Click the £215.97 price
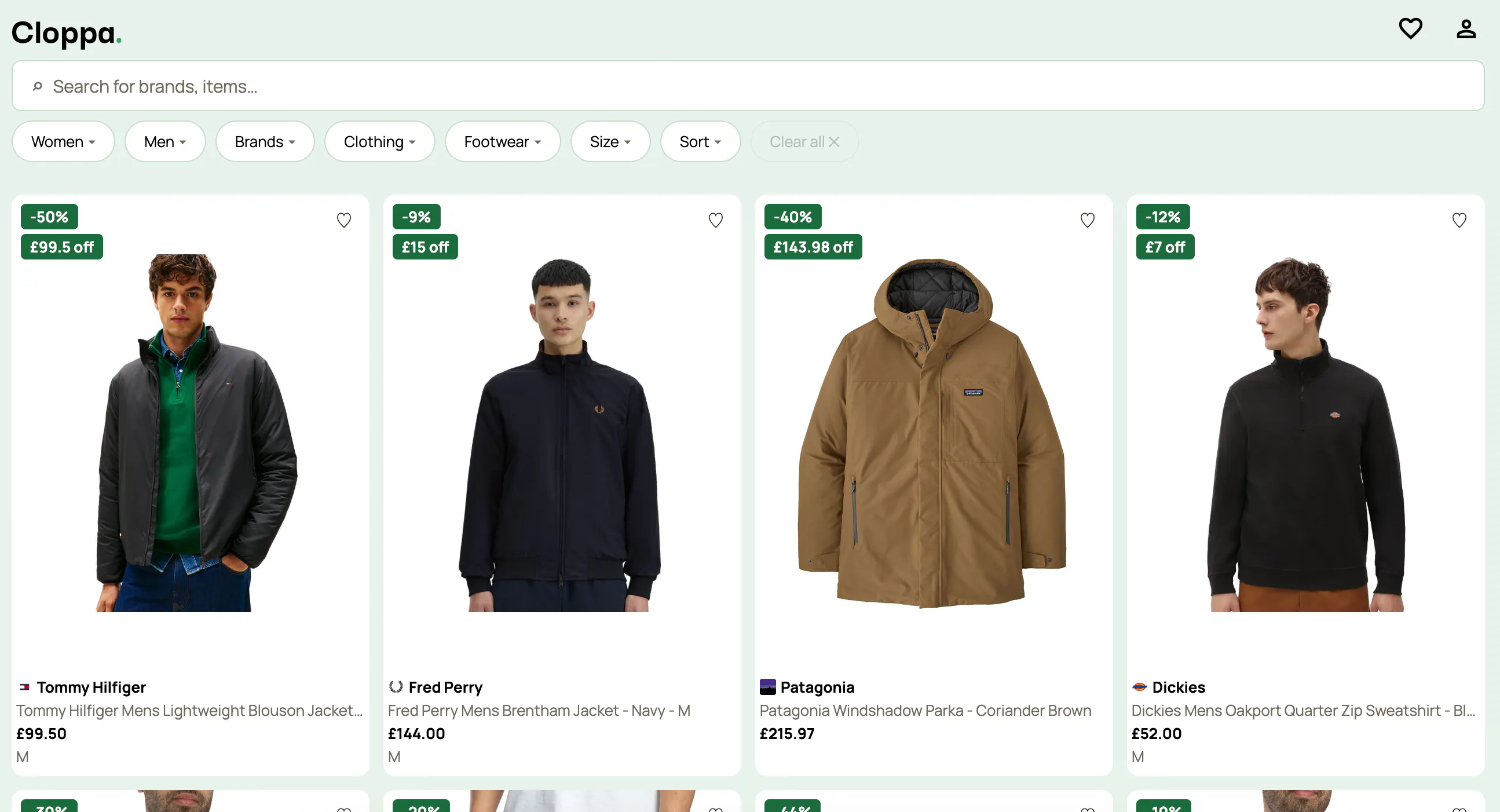The width and height of the screenshot is (1500, 812). [x=786, y=733]
